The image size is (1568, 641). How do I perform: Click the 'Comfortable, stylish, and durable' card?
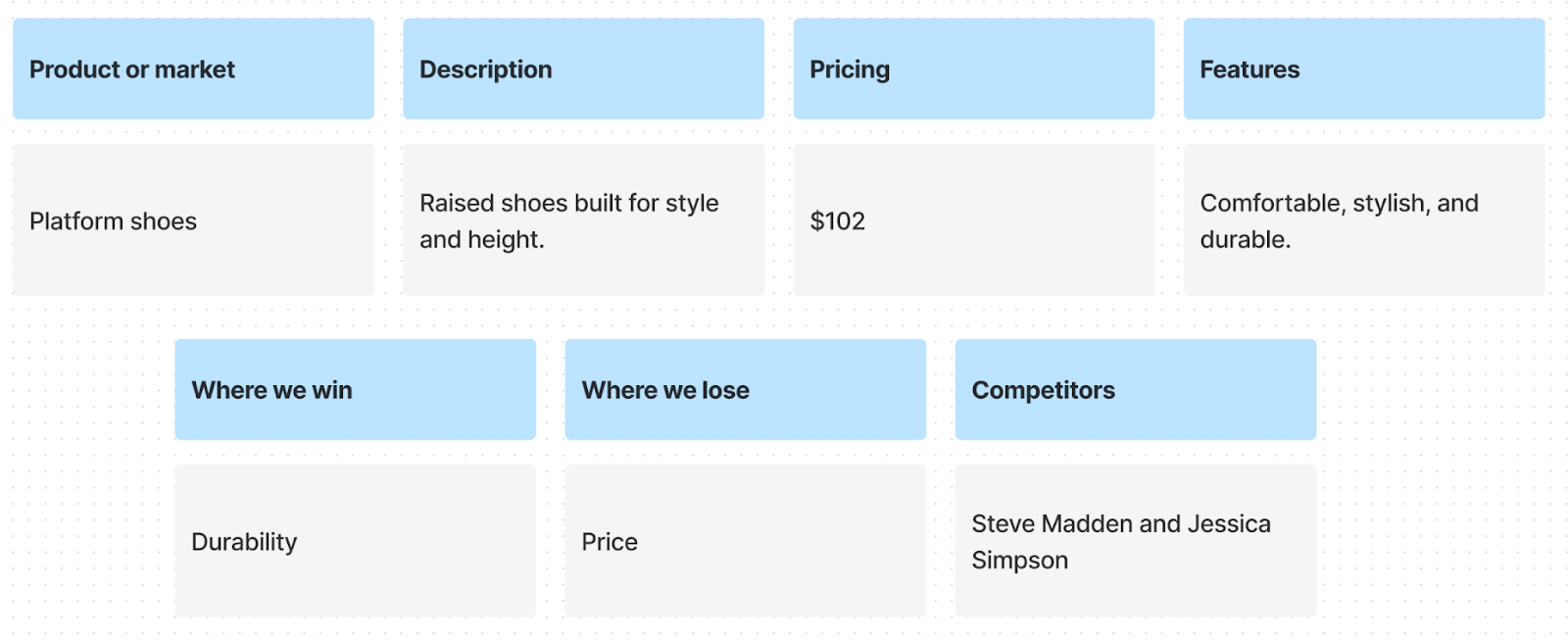[x=1363, y=221]
